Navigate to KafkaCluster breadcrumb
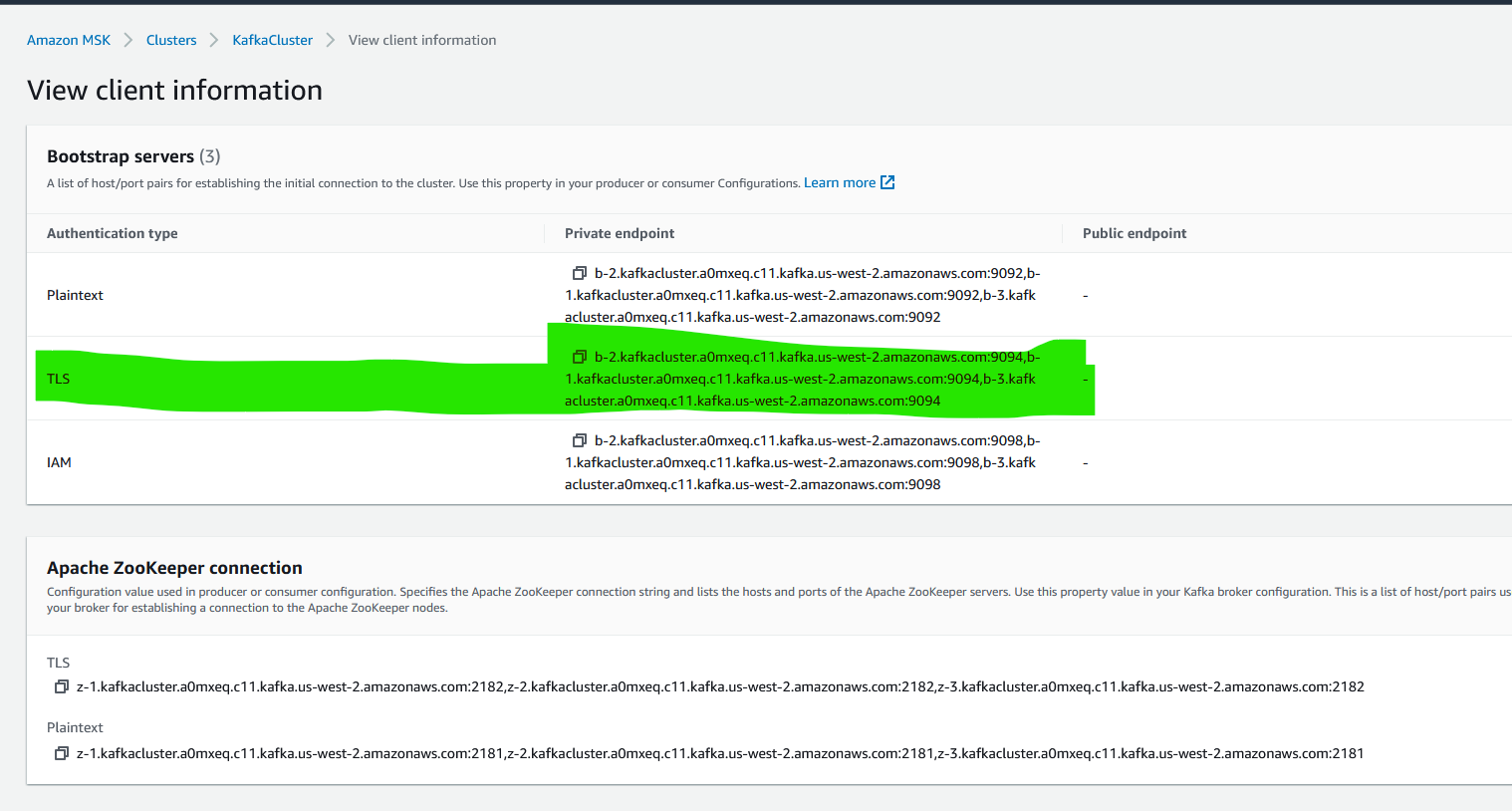This screenshot has height=811, width=1512. tap(273, 40)
